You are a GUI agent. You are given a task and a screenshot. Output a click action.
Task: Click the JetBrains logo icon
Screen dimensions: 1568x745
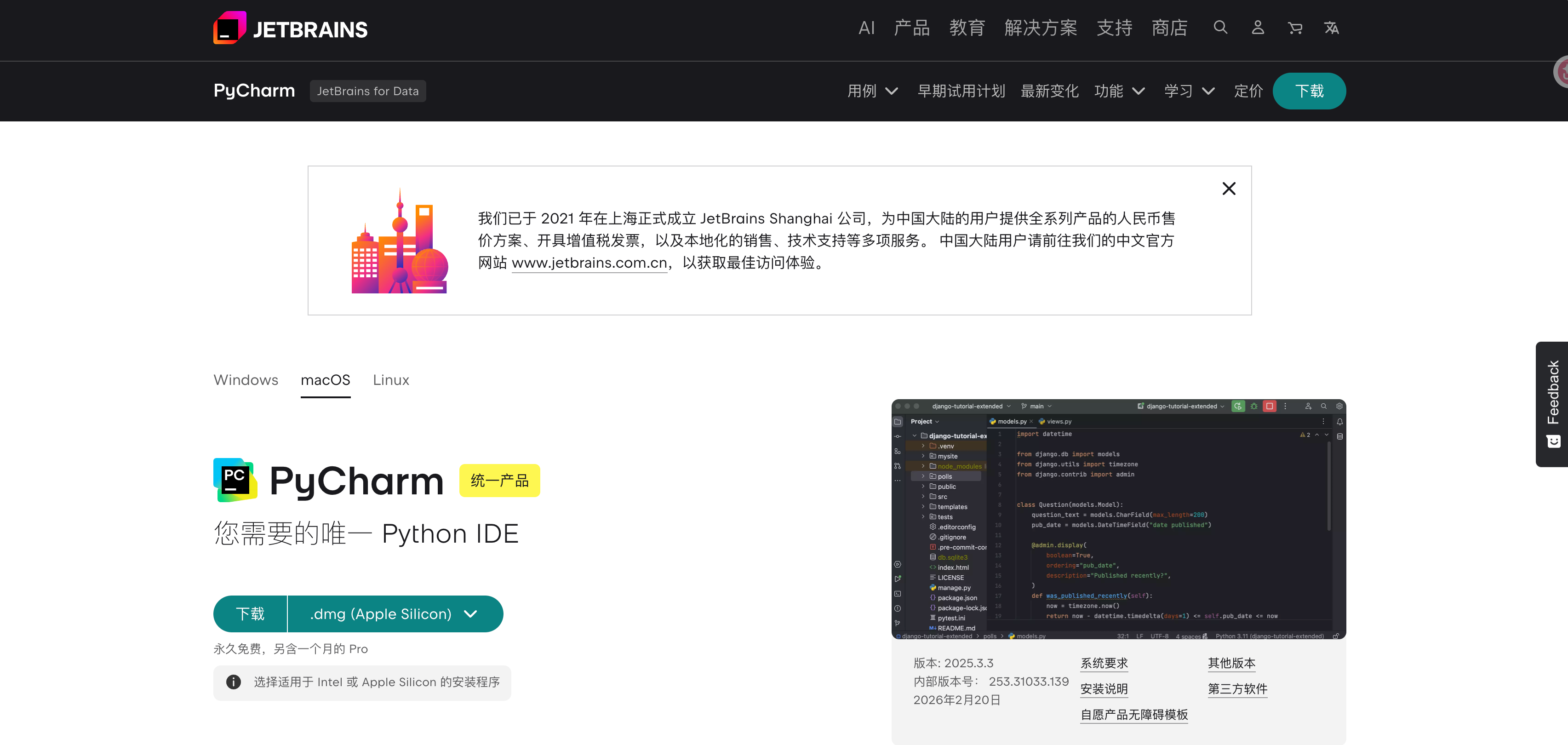pos(229,28)
